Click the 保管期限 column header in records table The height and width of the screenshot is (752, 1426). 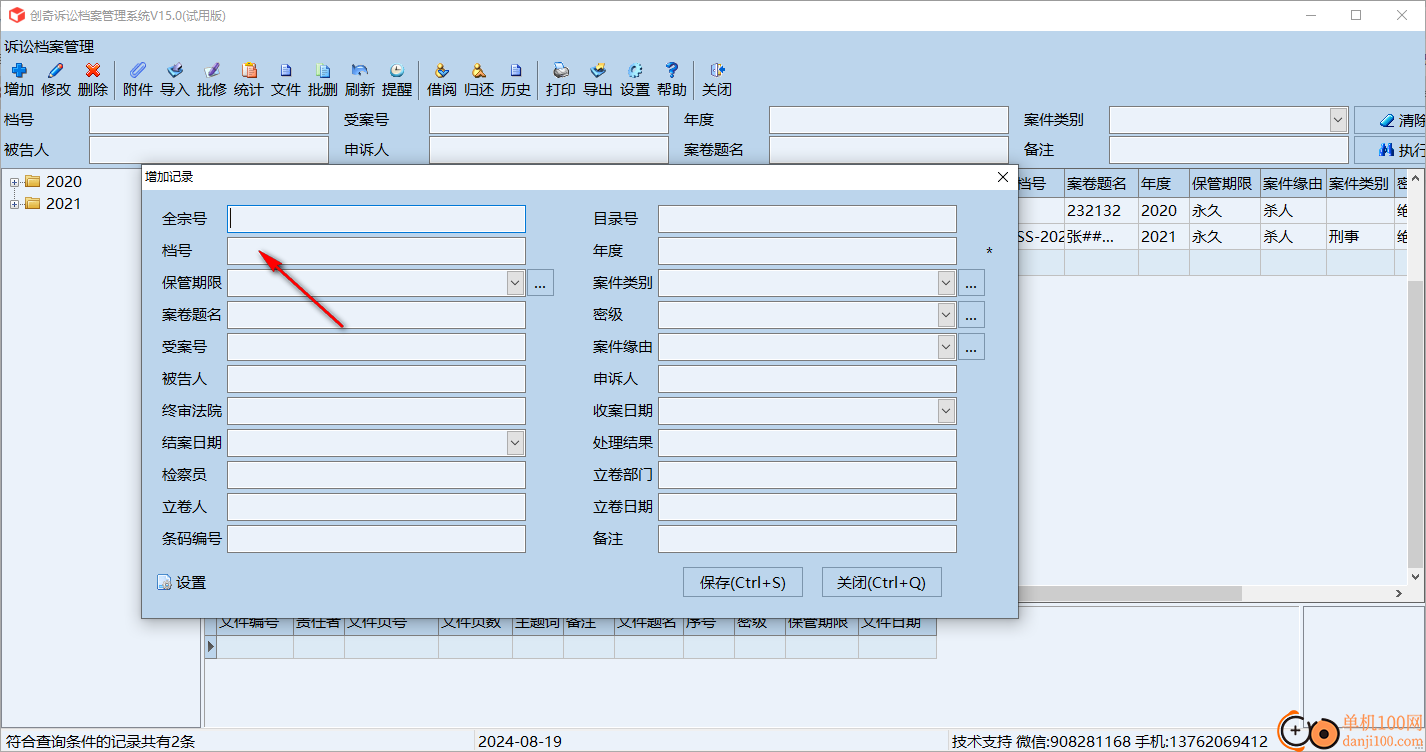(x=1224, y=183)
